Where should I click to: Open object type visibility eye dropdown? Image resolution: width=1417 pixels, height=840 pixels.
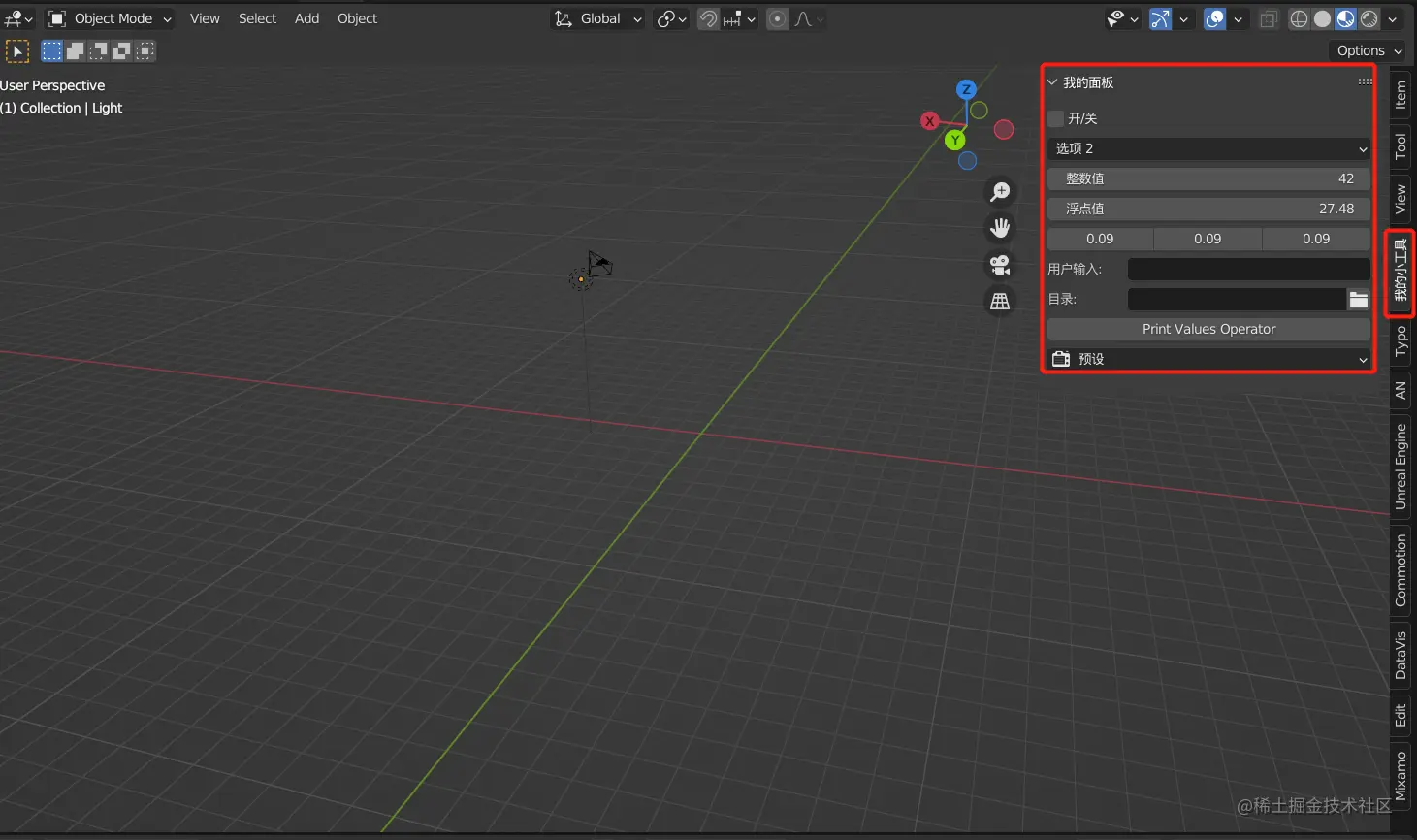(x=1122, y=18)
